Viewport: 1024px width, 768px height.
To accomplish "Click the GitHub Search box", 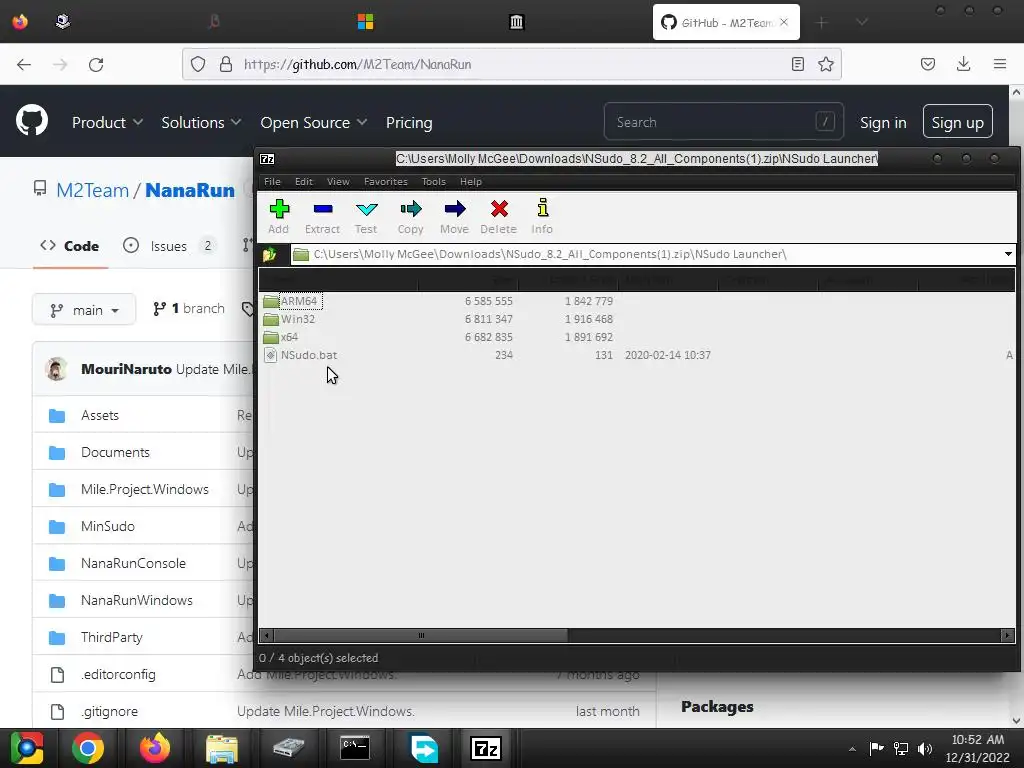I will (x=724, y=121).
